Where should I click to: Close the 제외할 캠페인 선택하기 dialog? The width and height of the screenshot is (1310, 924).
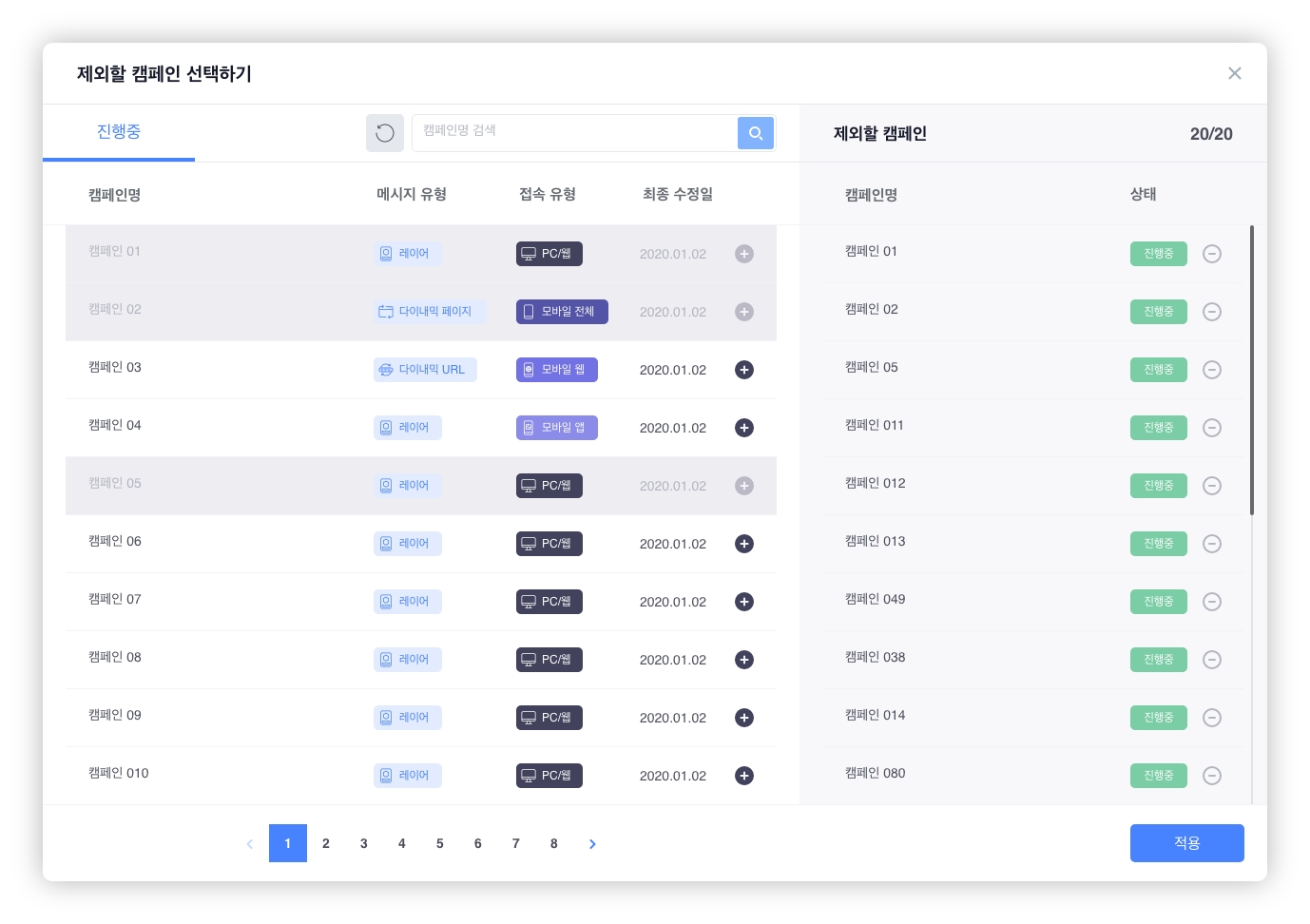point(1235,73)
